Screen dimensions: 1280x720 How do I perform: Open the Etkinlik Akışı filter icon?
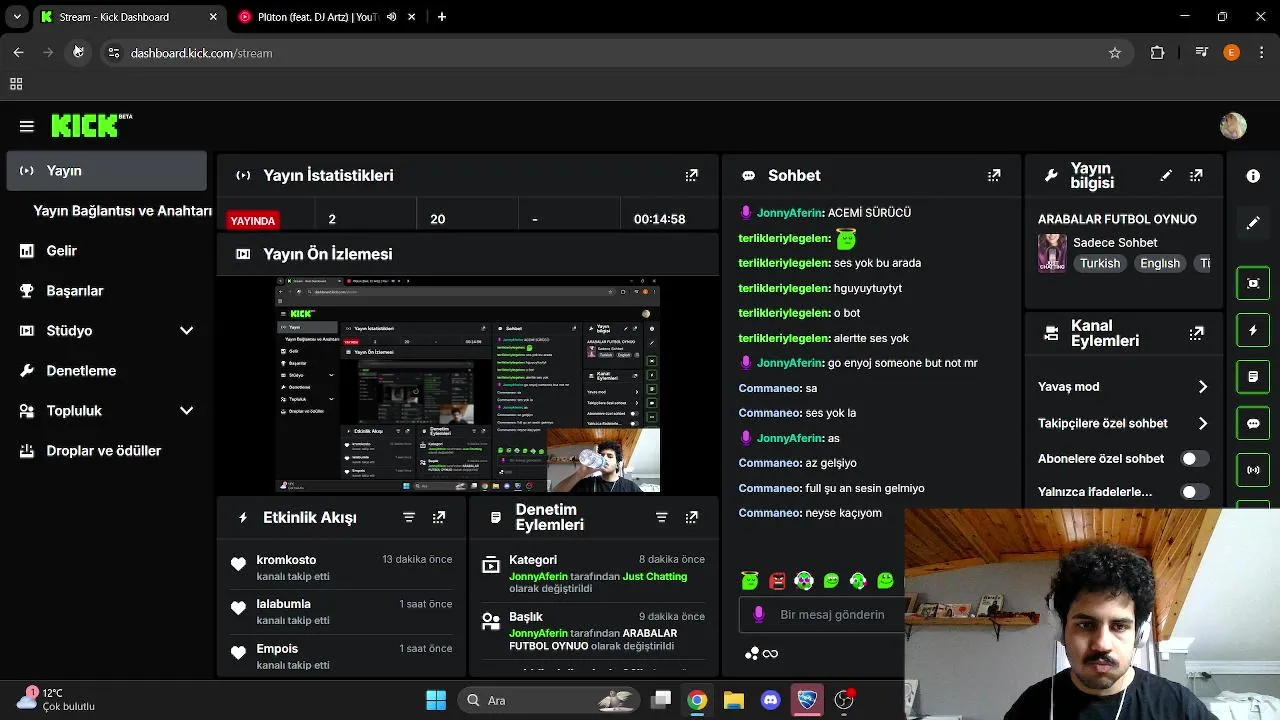tap(409, 517)
